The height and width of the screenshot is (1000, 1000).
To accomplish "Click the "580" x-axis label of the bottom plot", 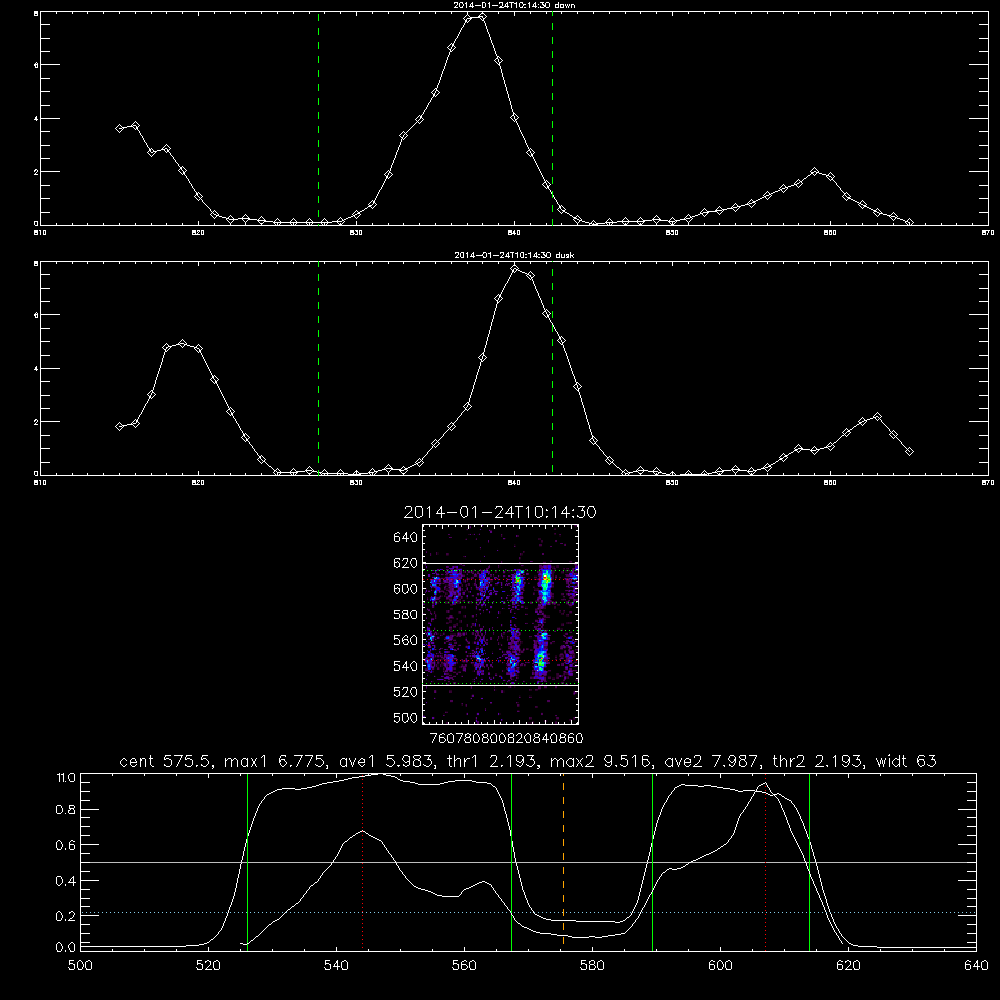I will (x=592, y=966).
